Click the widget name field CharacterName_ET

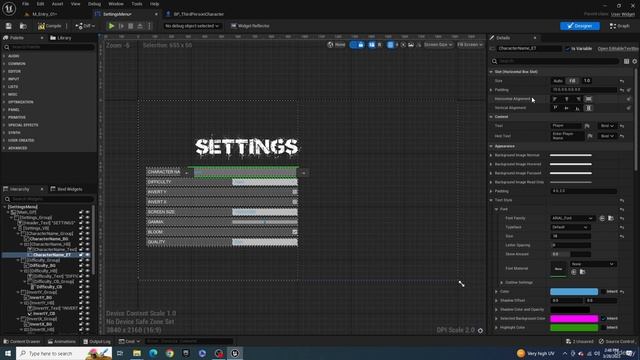(x=529, y=48)
